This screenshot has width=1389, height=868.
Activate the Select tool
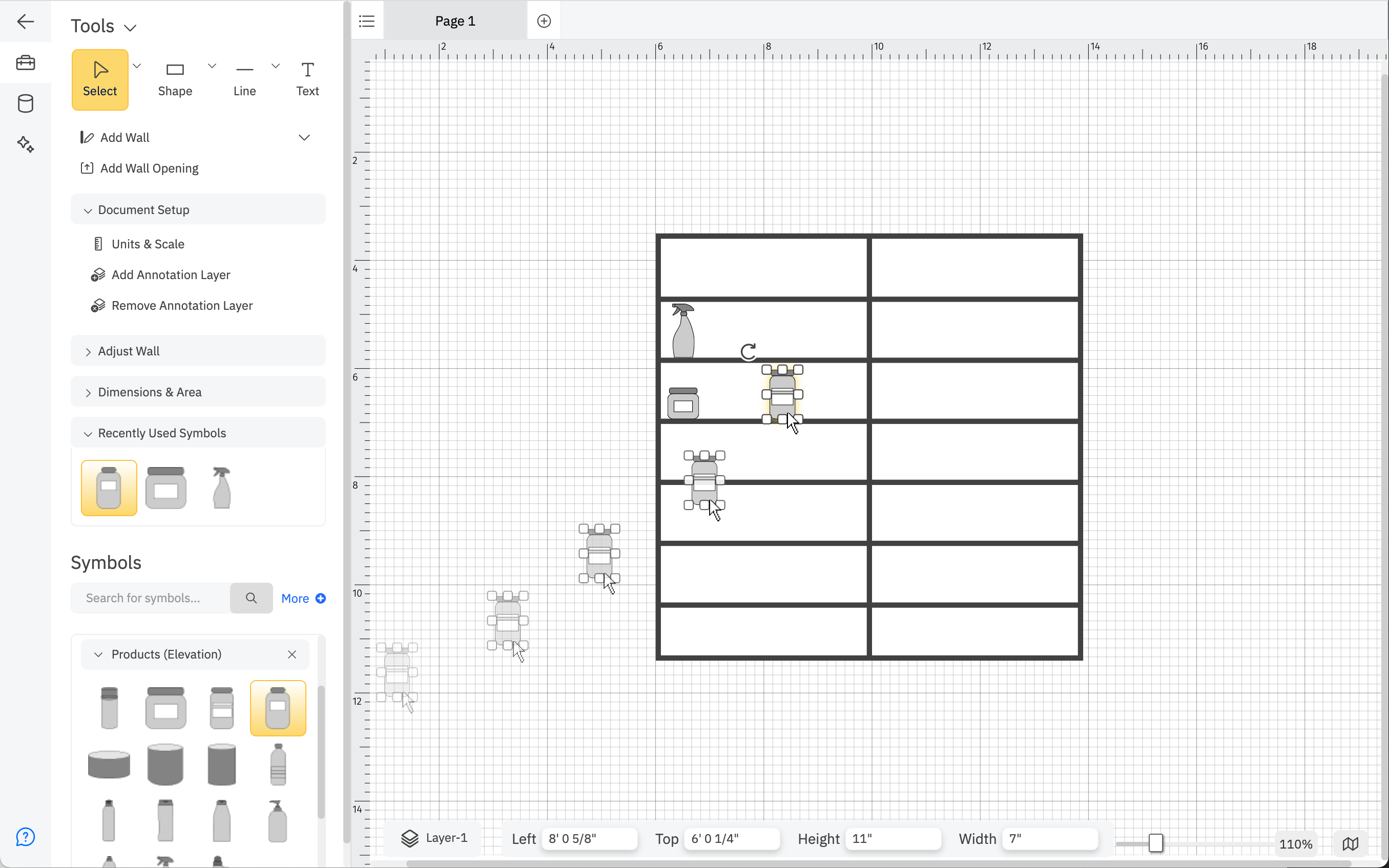pos(100,79)
